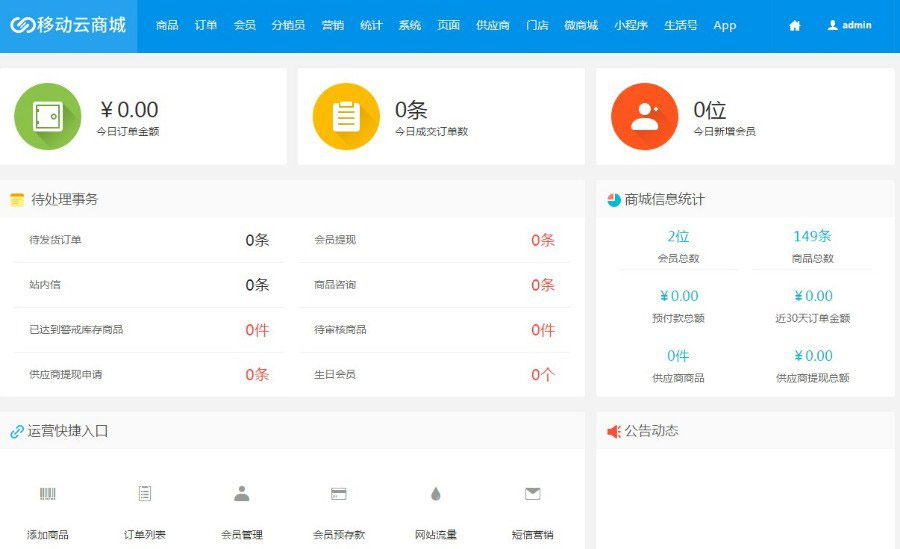Click the home icon in top bar

[794, 26]
